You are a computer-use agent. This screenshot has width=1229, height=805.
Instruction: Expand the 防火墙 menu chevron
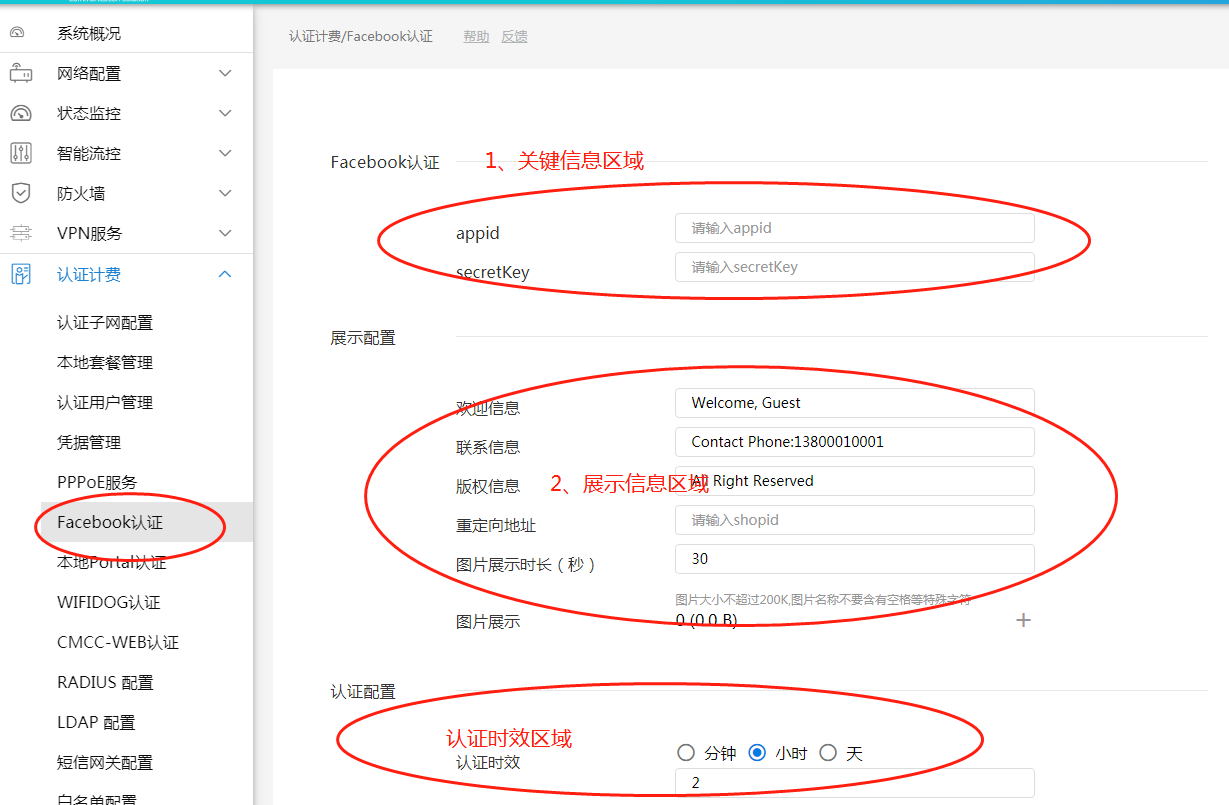point(225,193)
